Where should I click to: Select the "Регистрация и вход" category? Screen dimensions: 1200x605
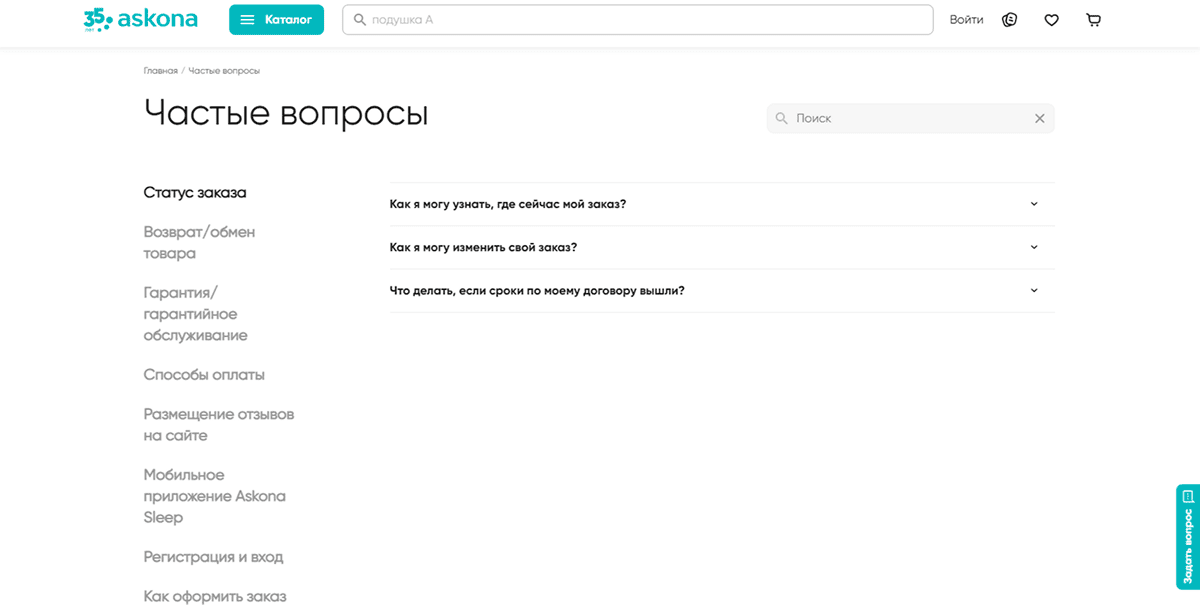pos(213,557)
